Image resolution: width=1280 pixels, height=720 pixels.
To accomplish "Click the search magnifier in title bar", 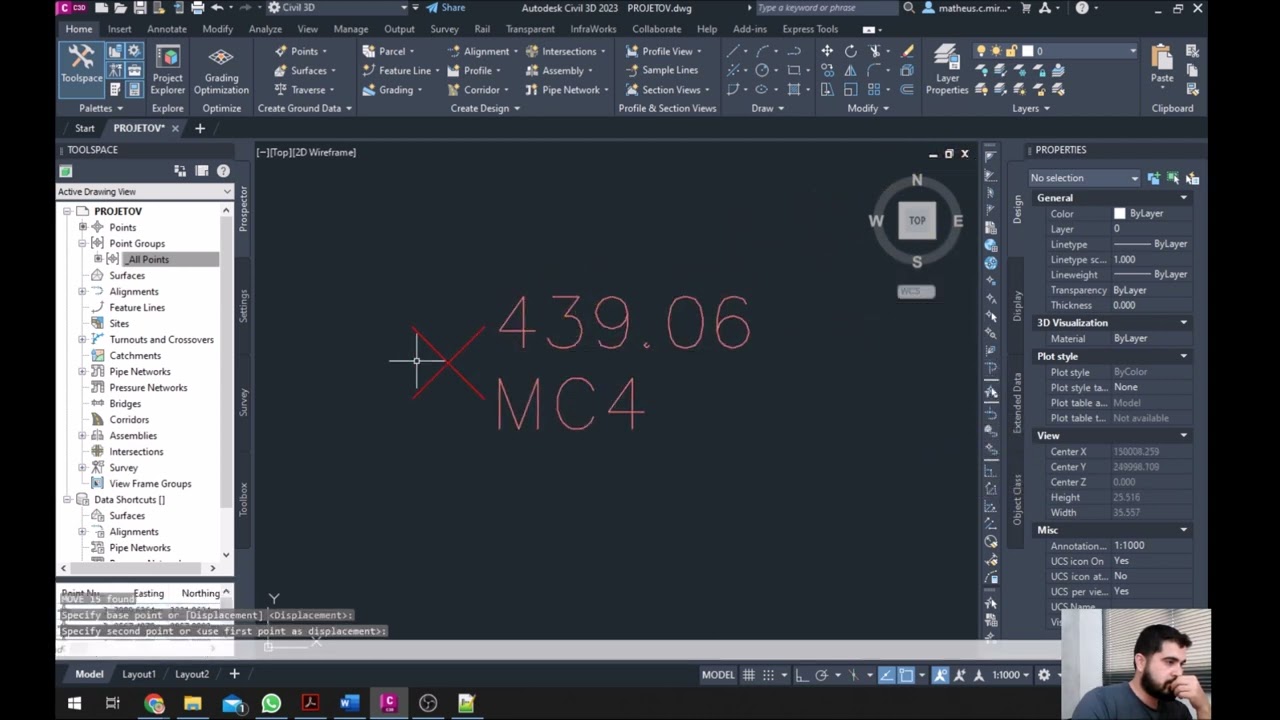I will (x=908, y=8).
